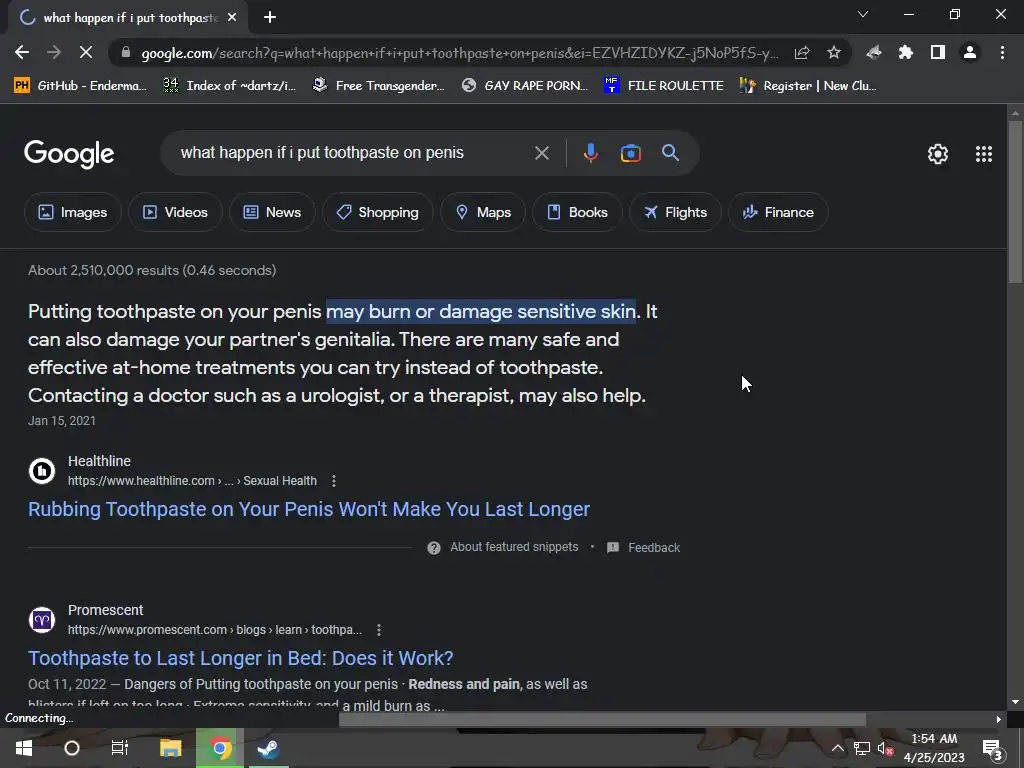The width and height of the screenshot is (1024, 768).
Task: Go back to the previous page
Action: (x=22, y=52)
